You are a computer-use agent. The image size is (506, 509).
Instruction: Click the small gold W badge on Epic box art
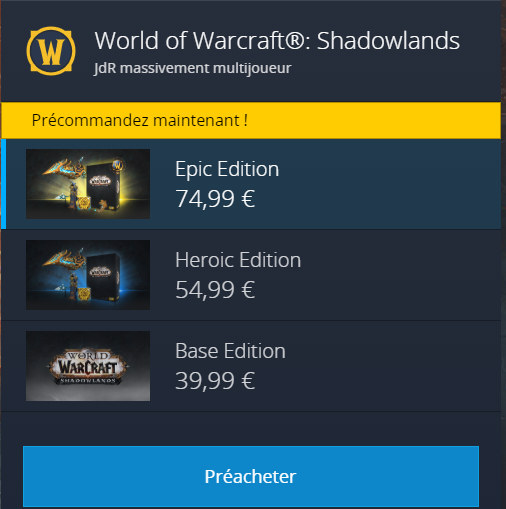118,165
